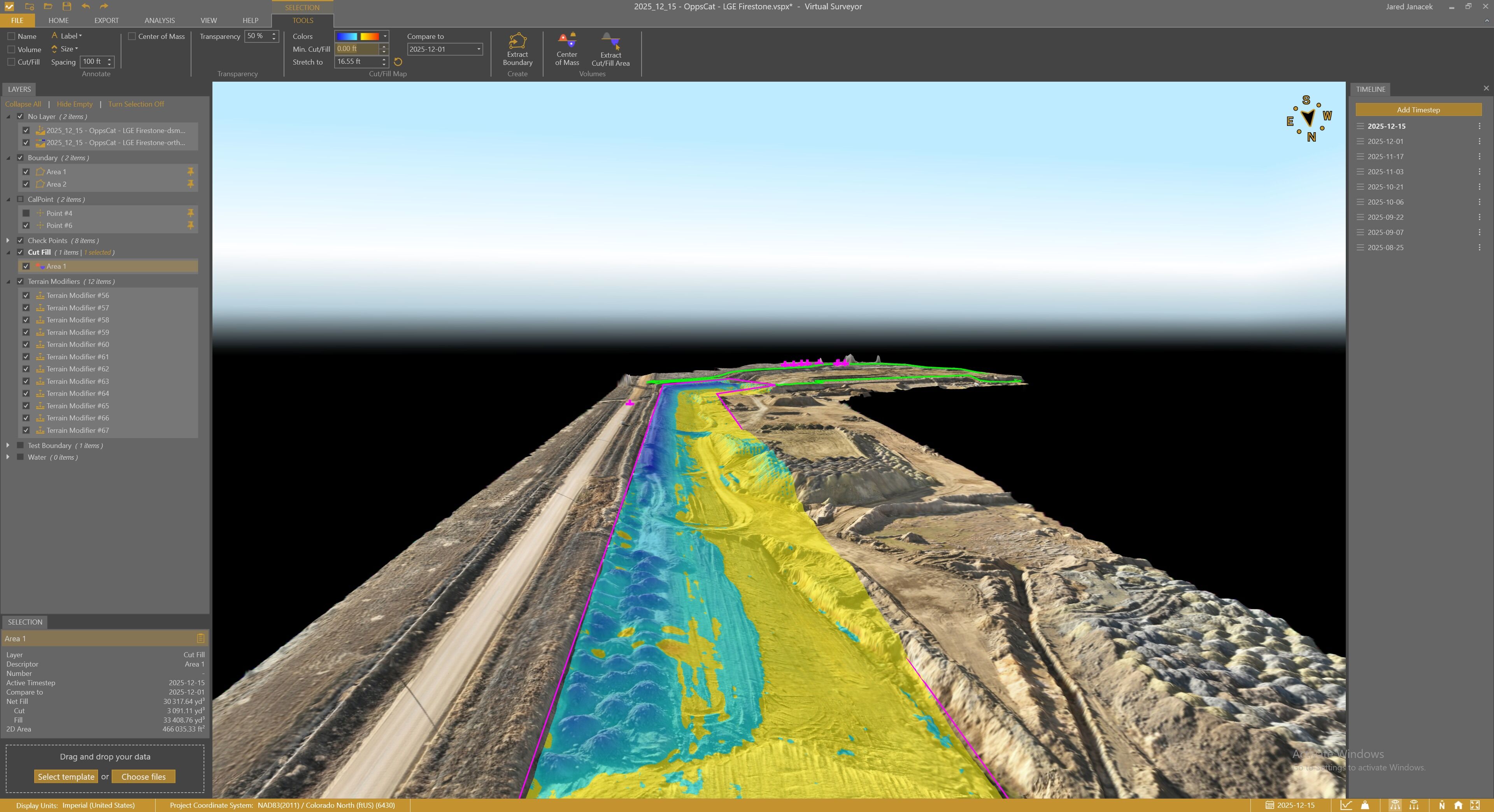This screenshot has width=1494, height=812.
Task: Click Turn Selection Off link
Action: pos(136,104)
